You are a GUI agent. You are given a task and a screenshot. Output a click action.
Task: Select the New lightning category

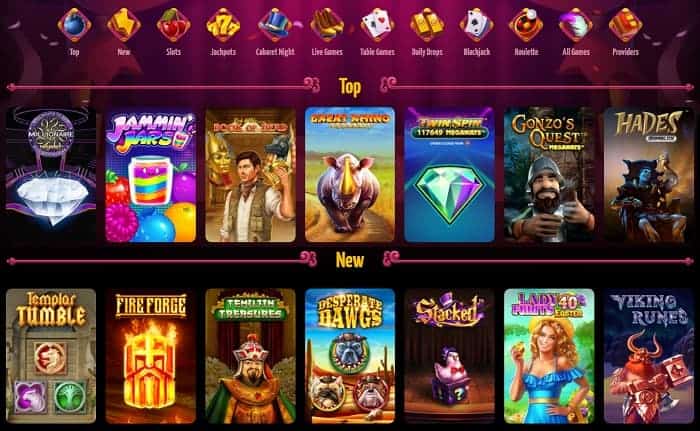[x=124, y=31]
